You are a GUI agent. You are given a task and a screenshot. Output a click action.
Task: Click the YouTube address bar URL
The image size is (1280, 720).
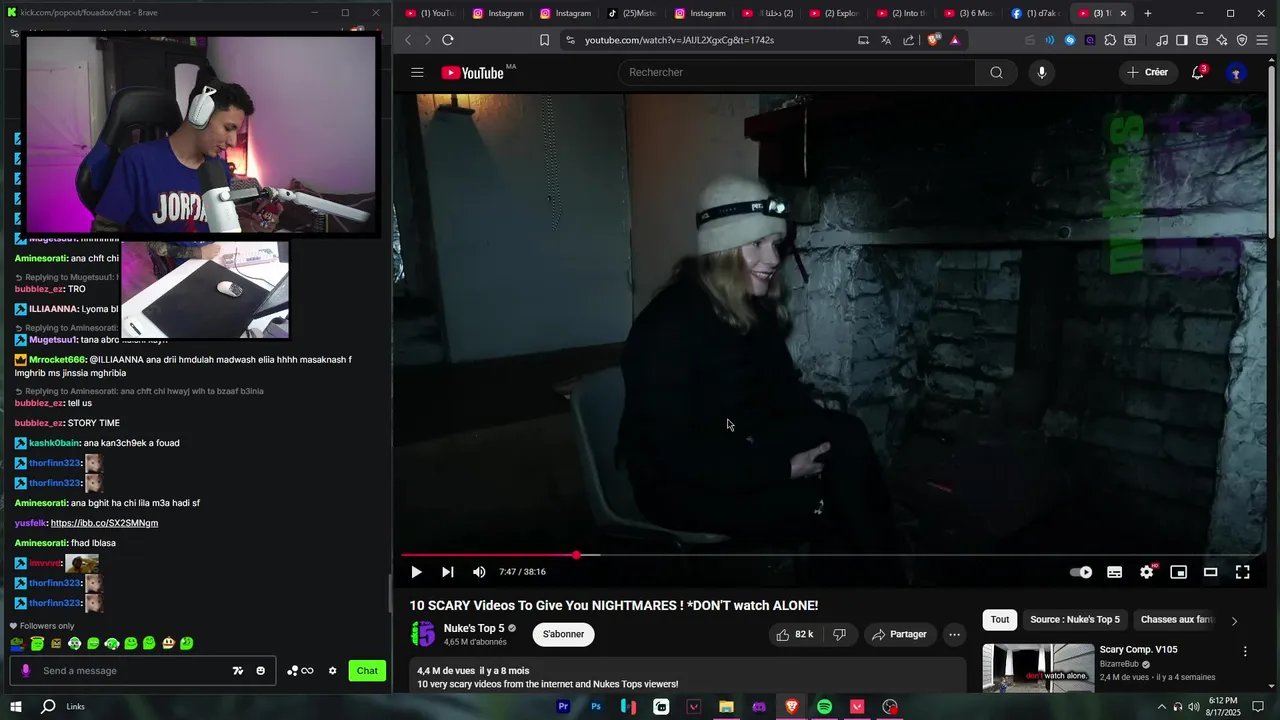tap(679, 40)
